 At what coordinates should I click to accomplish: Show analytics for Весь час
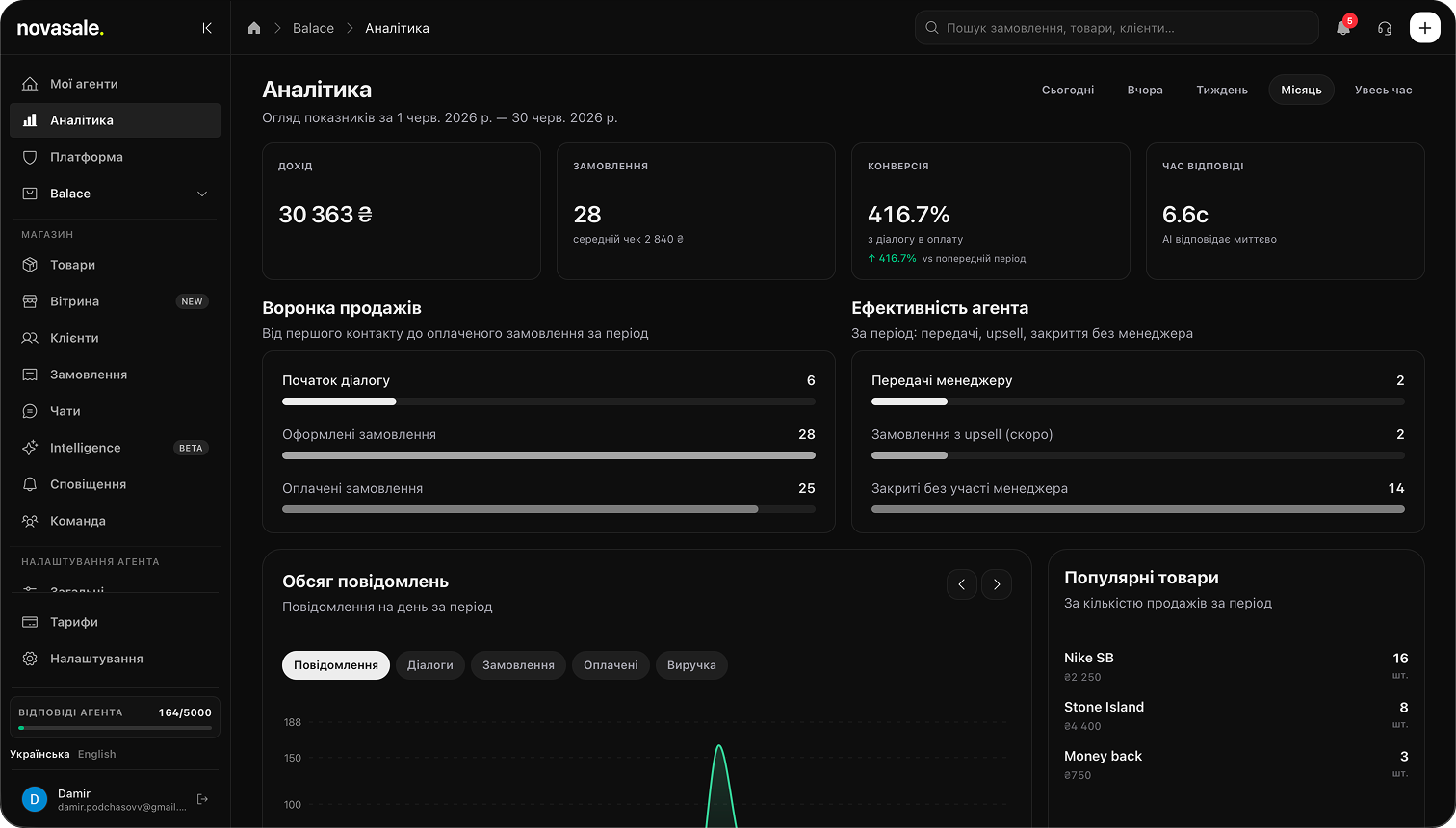click(x=1383, y=90)
